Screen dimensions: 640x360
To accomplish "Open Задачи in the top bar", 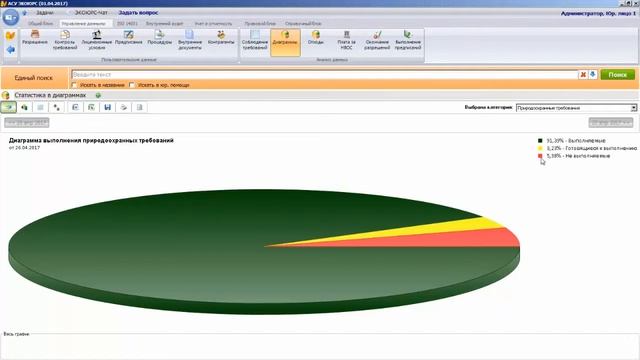I will 44,13.
